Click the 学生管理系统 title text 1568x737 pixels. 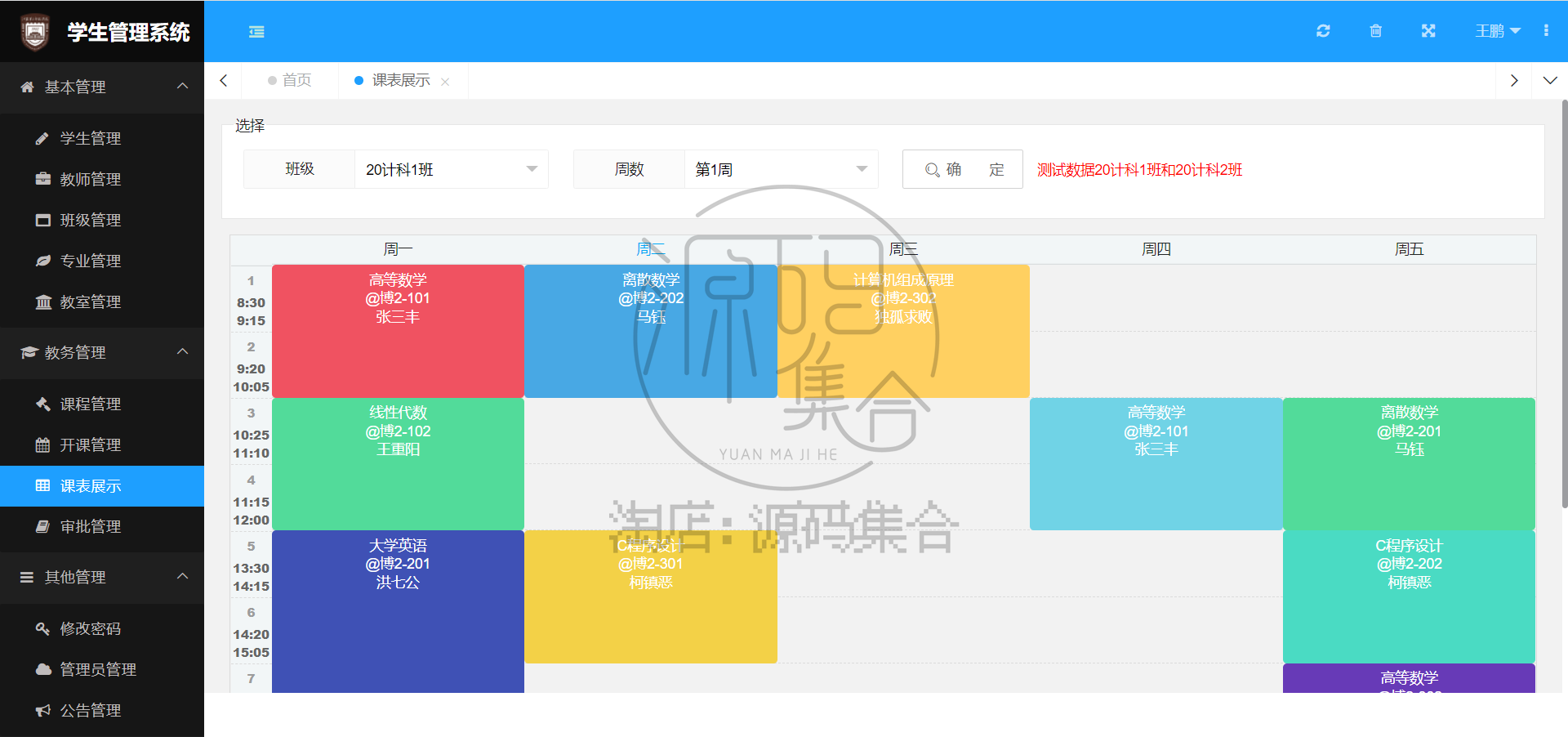click(x=128, y=32)
